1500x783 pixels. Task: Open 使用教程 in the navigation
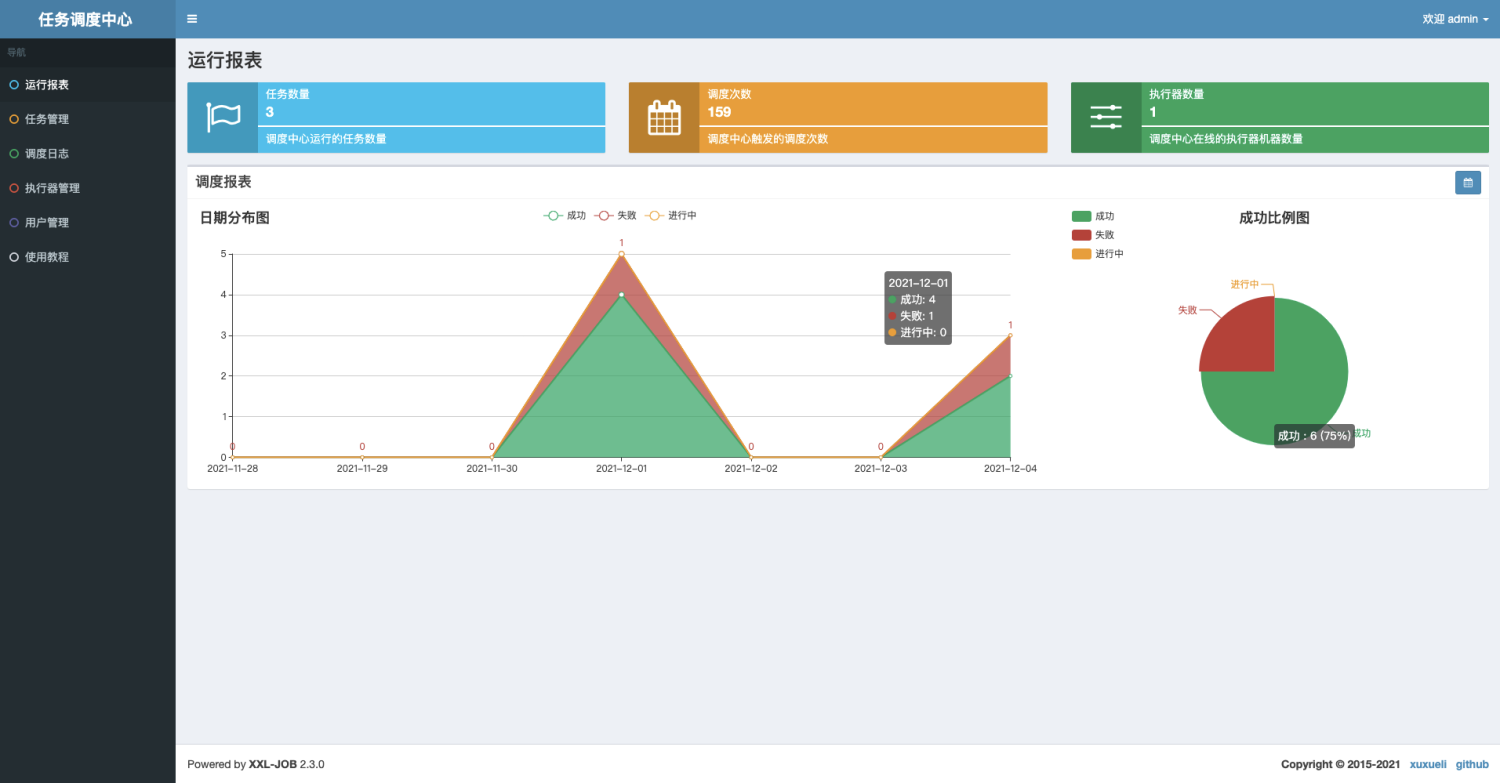pos(88,257)
